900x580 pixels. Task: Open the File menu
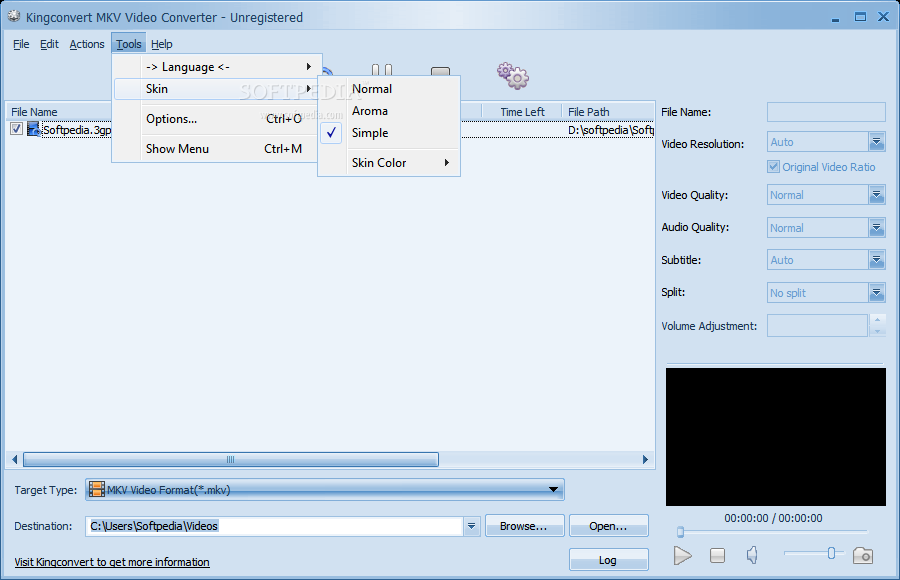click(21, 44)
